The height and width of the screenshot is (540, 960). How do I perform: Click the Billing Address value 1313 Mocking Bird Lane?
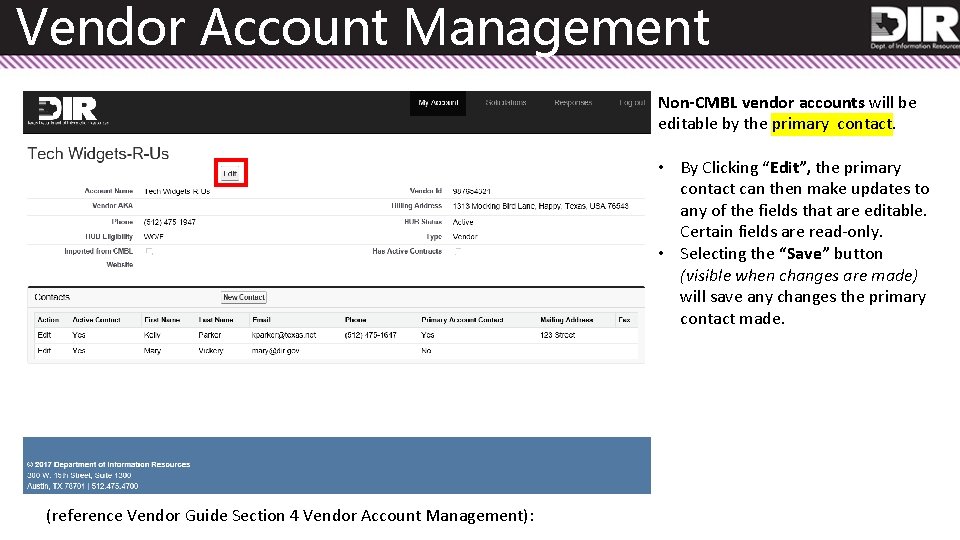pyautogui.click(x=540, y=206)
